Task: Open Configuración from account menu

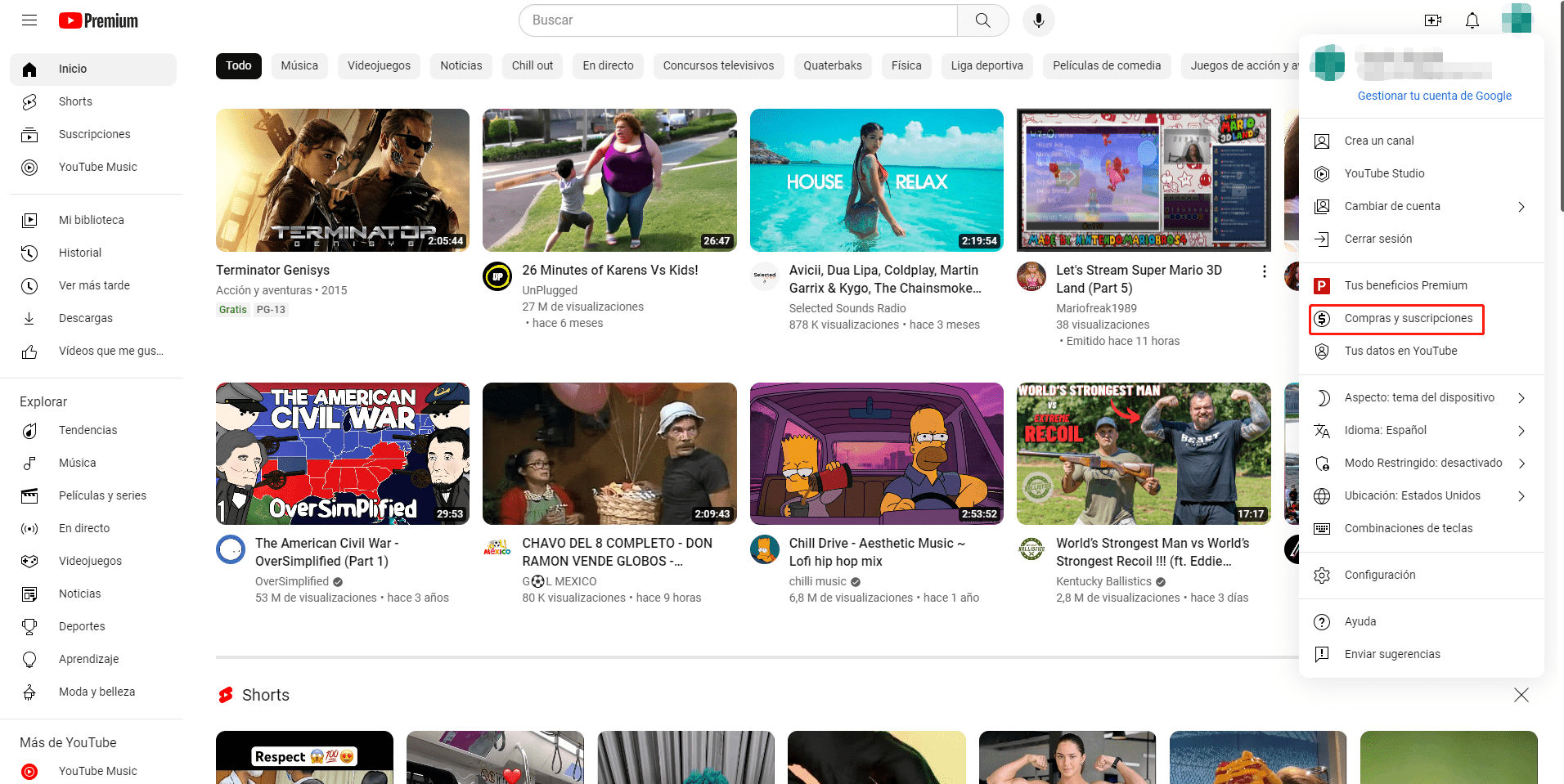Action: [1422, 575]
